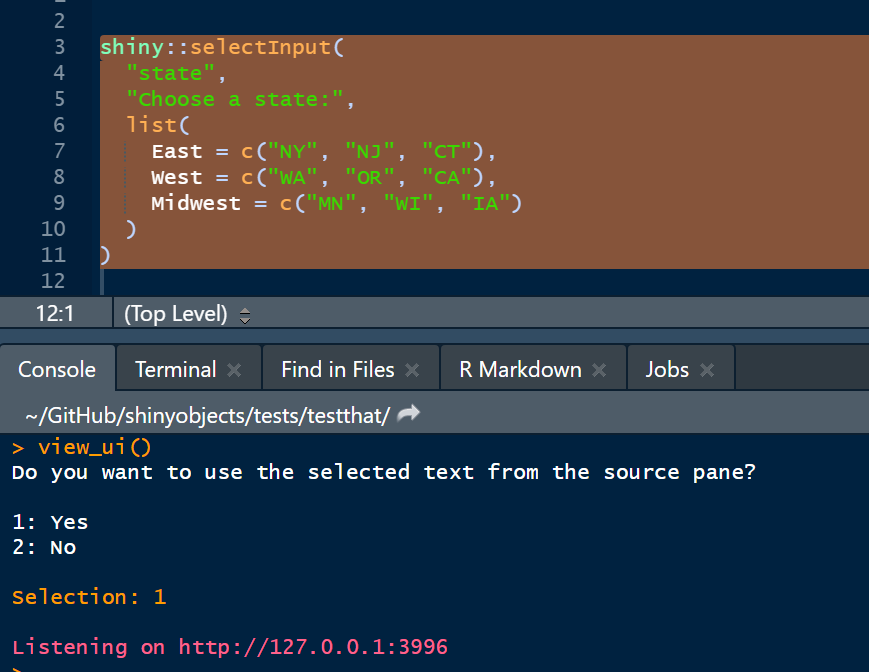Click the console working directory path

pos(207,415)
